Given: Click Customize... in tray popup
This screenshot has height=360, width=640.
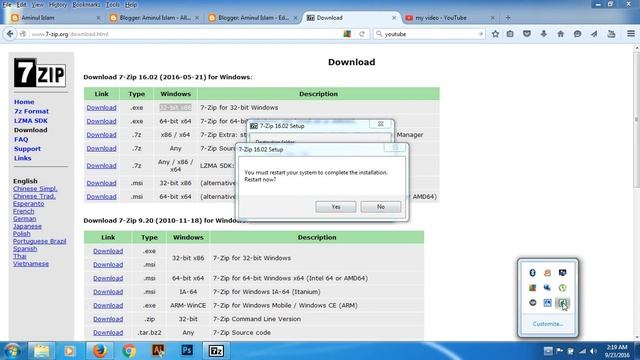Looking at the screenshot, I should point(548,324).
